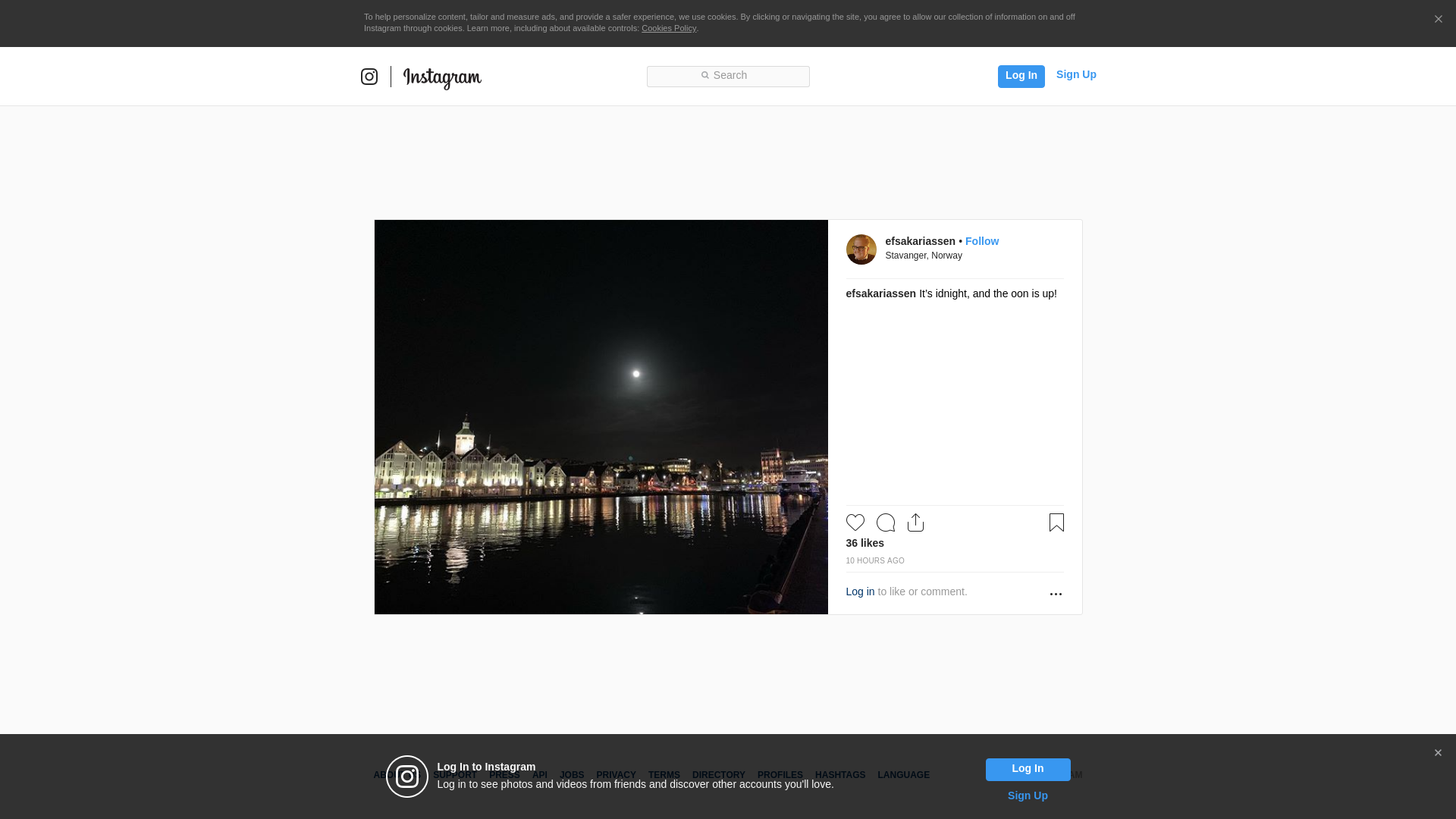Dismiss the cookie notice banner
The width and height of the screenshot is (1456, 819).
point(1438,20)
